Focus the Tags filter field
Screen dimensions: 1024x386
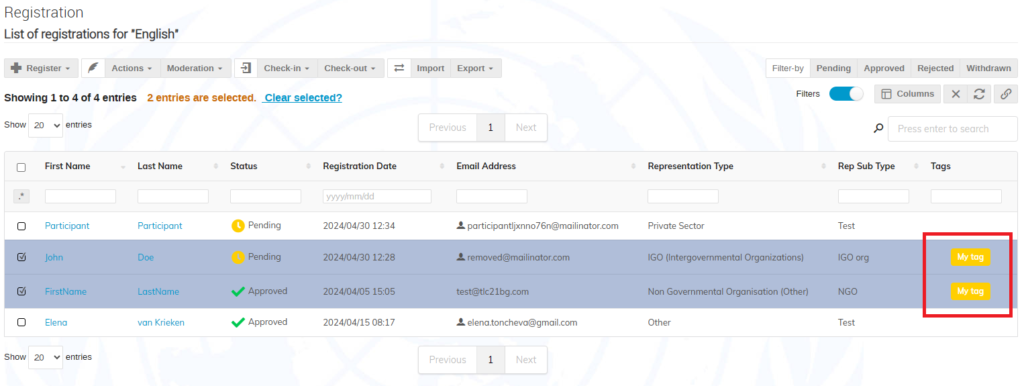tap(966, 196)
